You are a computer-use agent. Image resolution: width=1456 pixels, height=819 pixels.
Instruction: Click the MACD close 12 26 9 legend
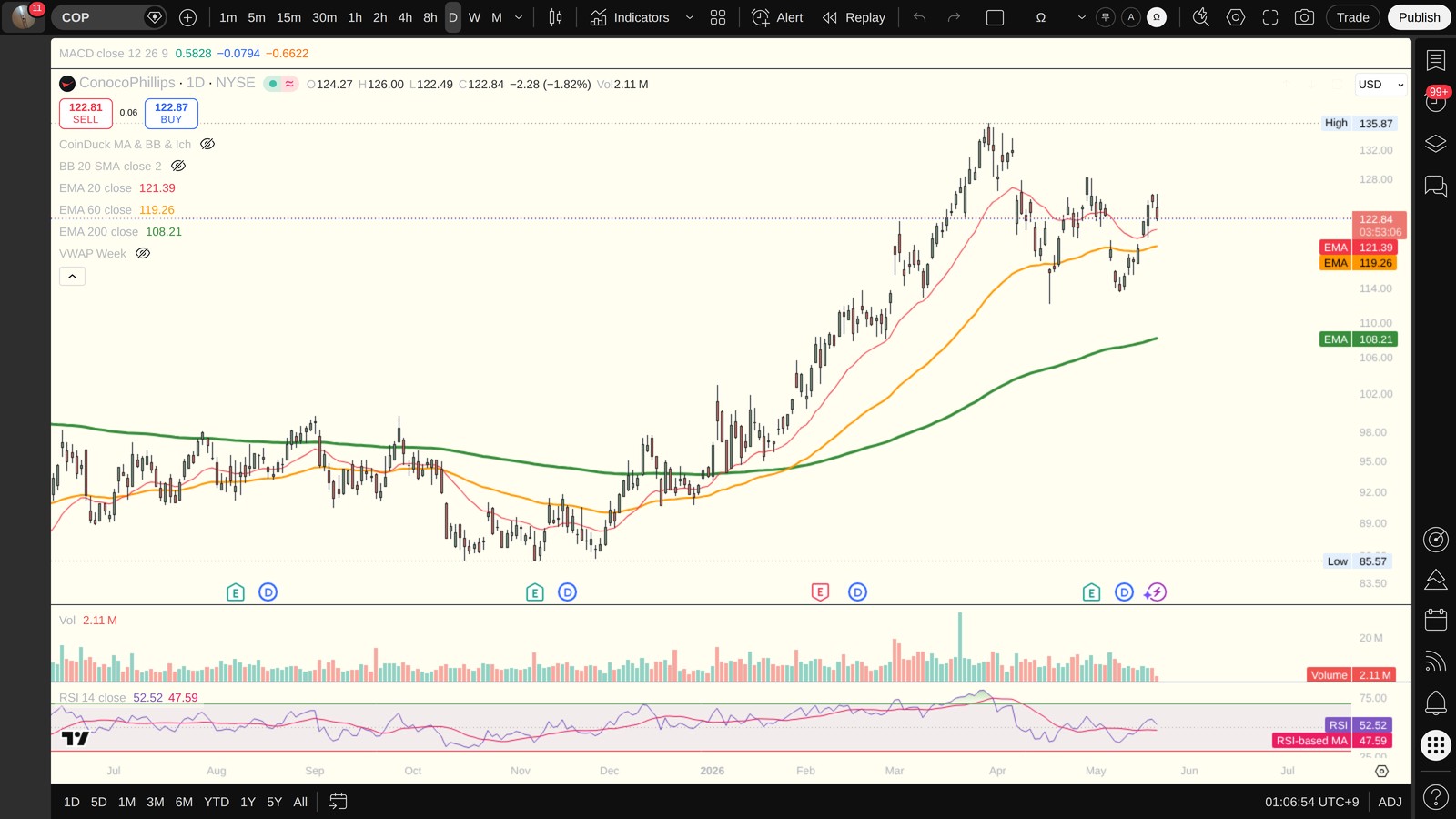pyautogui.click(x=114, y=54)
